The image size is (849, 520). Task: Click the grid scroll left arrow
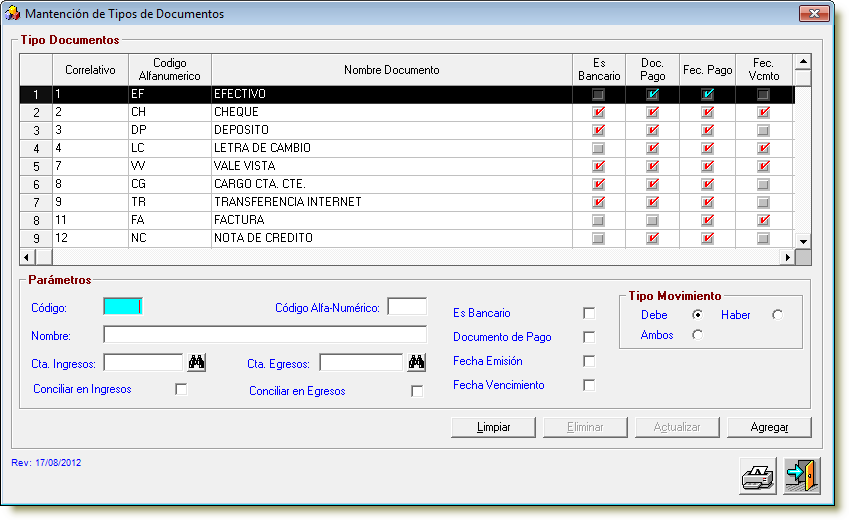(x=27, y=257)
